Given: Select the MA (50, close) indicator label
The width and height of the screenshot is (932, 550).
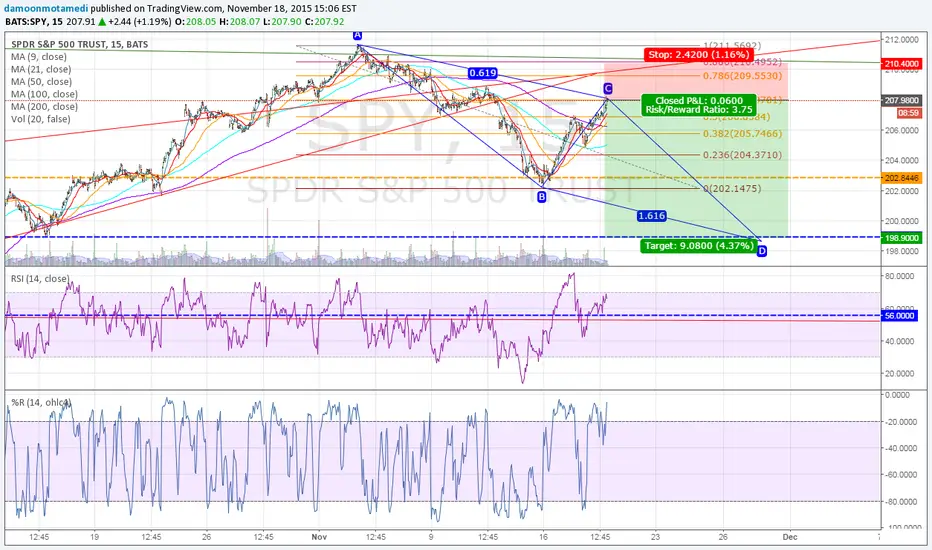Looking at the screenshot, I should click(41, 82).
